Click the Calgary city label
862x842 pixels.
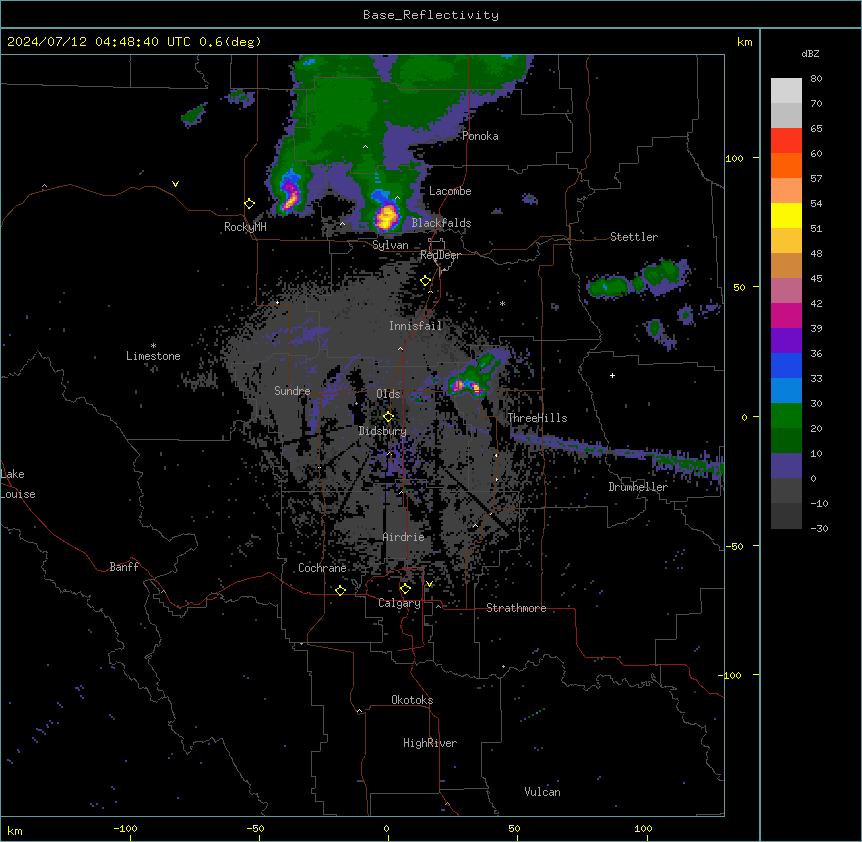pos(399,603)
